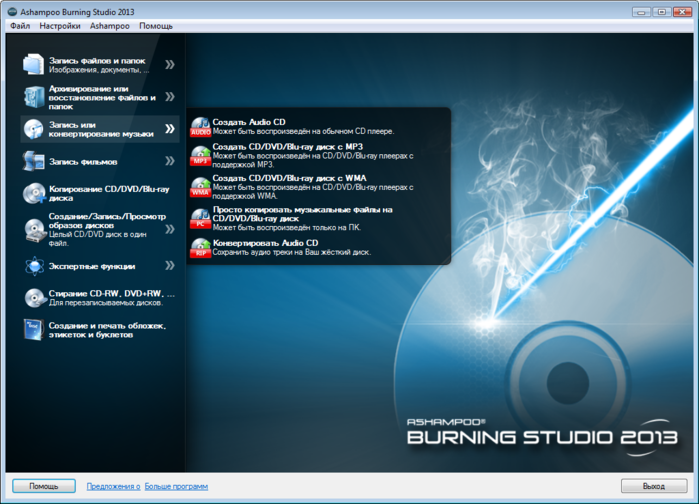
Task: Click the Экспертные функции atom icon
Action: pyautogui.click(x=34, y=266)
